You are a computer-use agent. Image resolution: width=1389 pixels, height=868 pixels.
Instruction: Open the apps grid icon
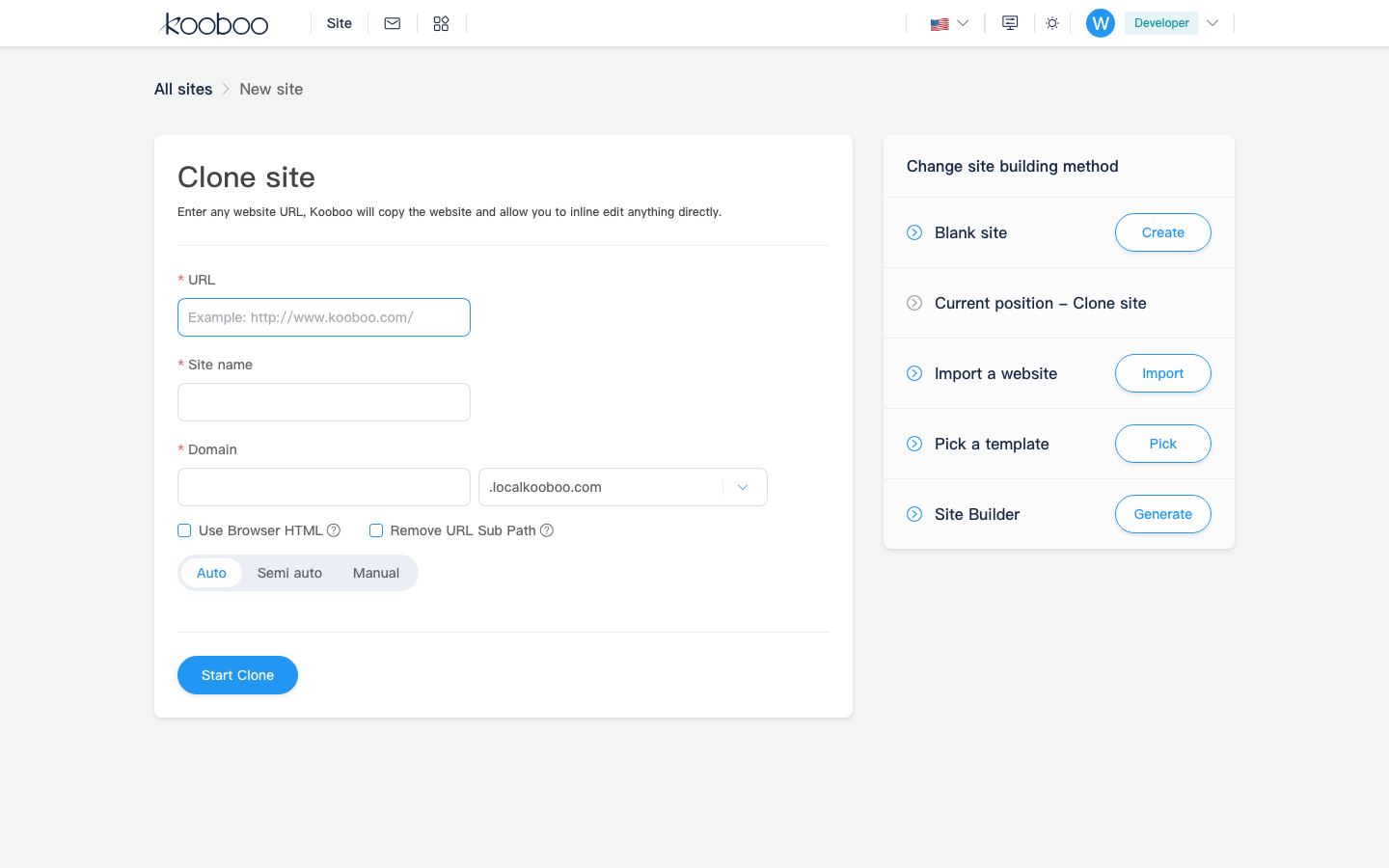pos(441,23)
